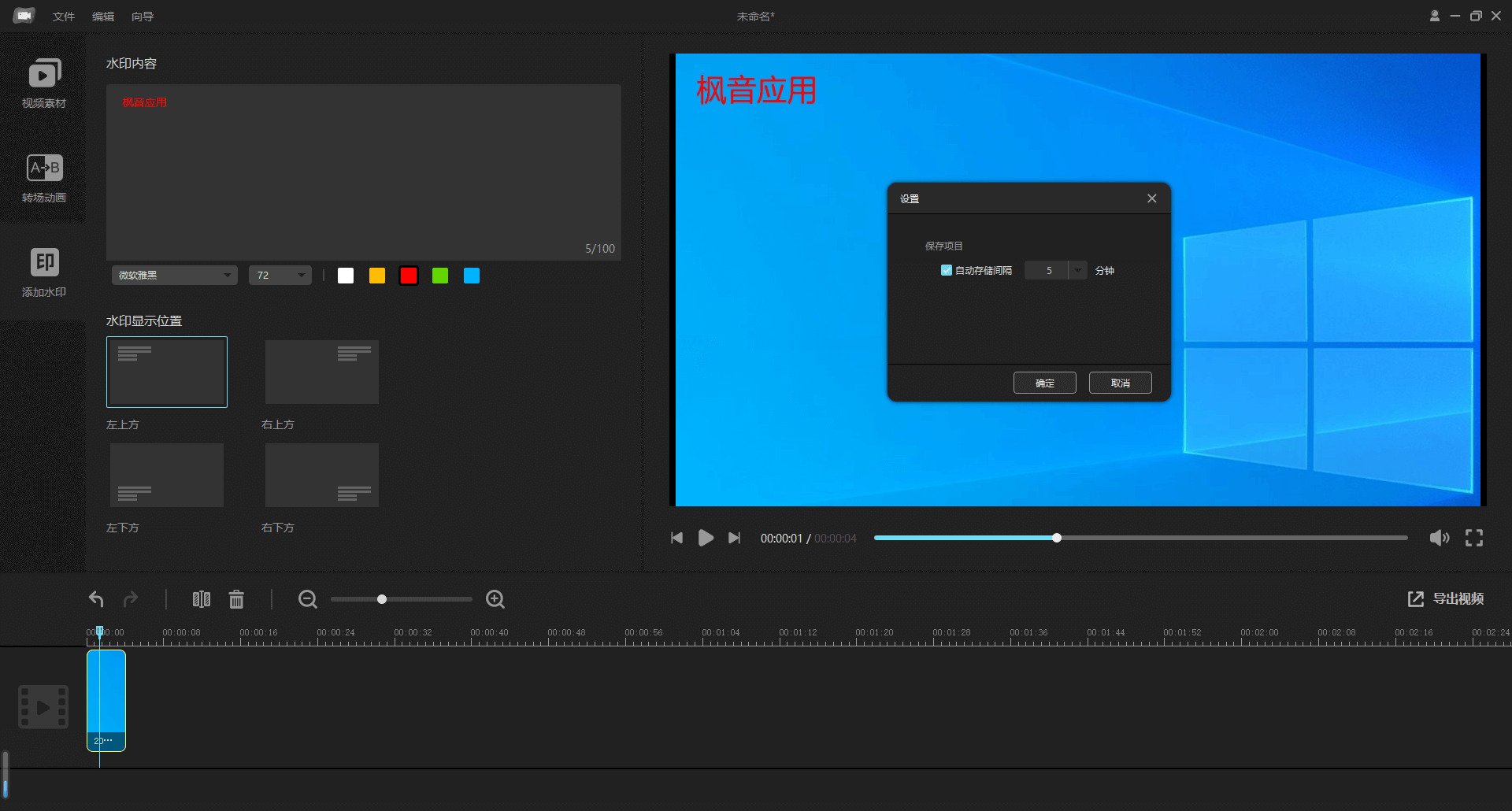Viewport: 1512px width, 811px height.
Task: Open the 视频素材 video materials panel
Action: [x=44, y=83]
